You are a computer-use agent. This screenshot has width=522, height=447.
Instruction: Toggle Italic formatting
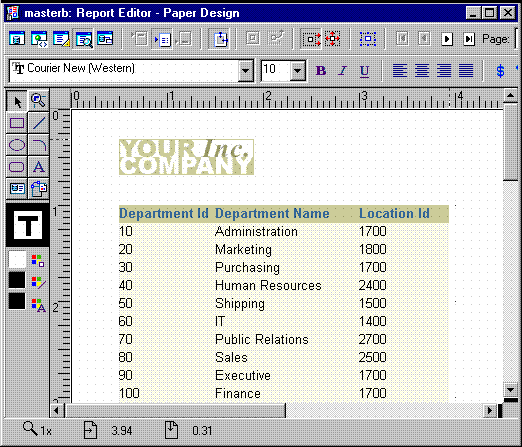[343, 71]
